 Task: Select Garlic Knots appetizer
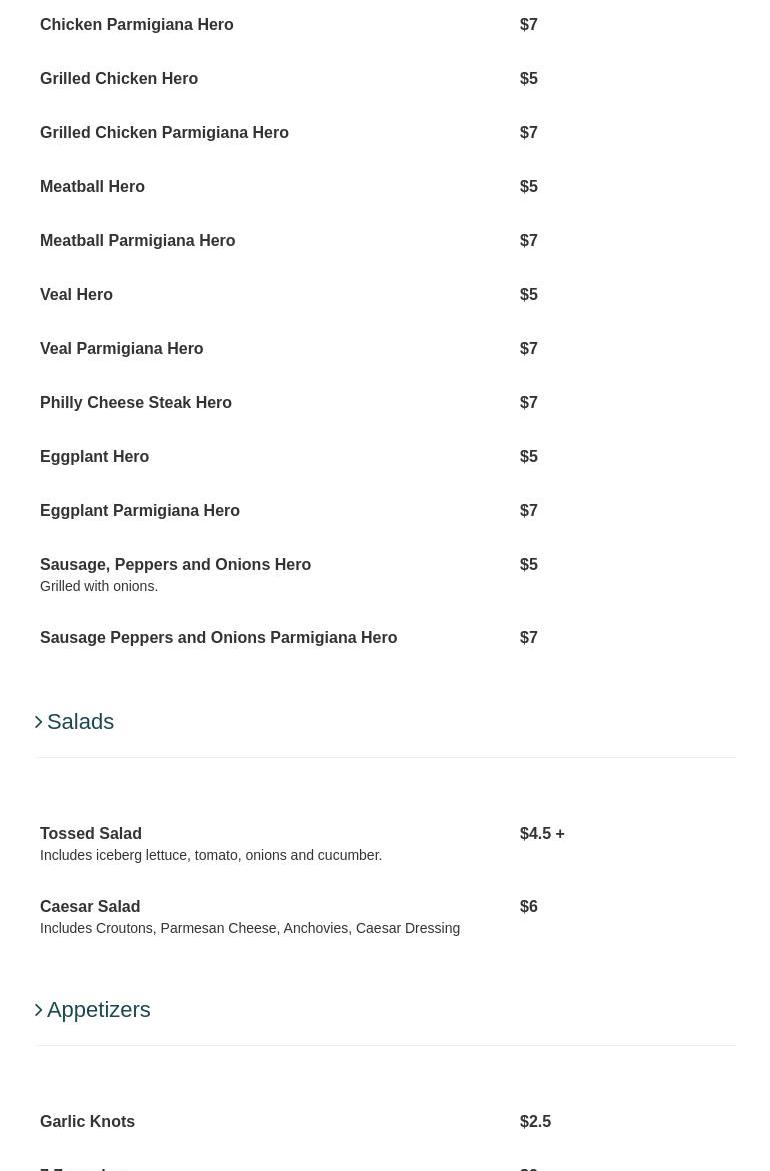click(x=87, y=1122)
